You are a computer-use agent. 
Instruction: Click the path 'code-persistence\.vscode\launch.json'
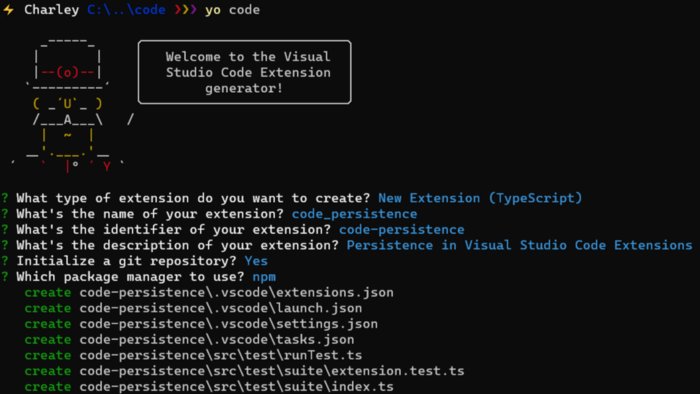pos(221,308)
